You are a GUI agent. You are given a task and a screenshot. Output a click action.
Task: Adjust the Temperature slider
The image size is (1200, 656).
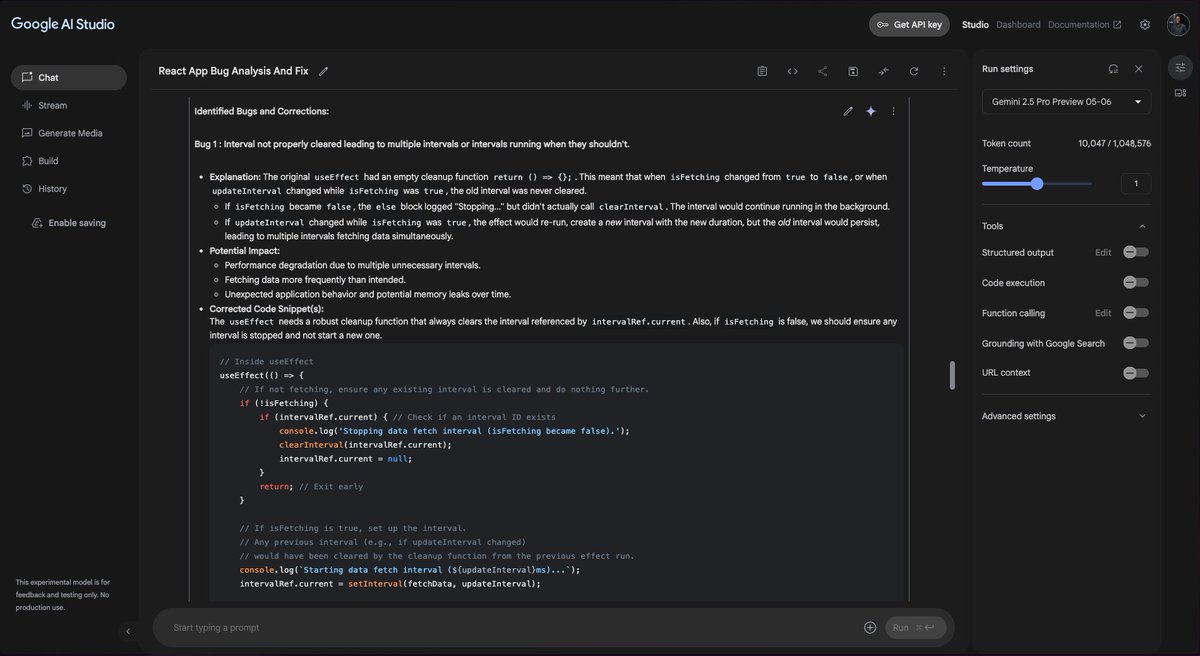[x=1037, y=182]
